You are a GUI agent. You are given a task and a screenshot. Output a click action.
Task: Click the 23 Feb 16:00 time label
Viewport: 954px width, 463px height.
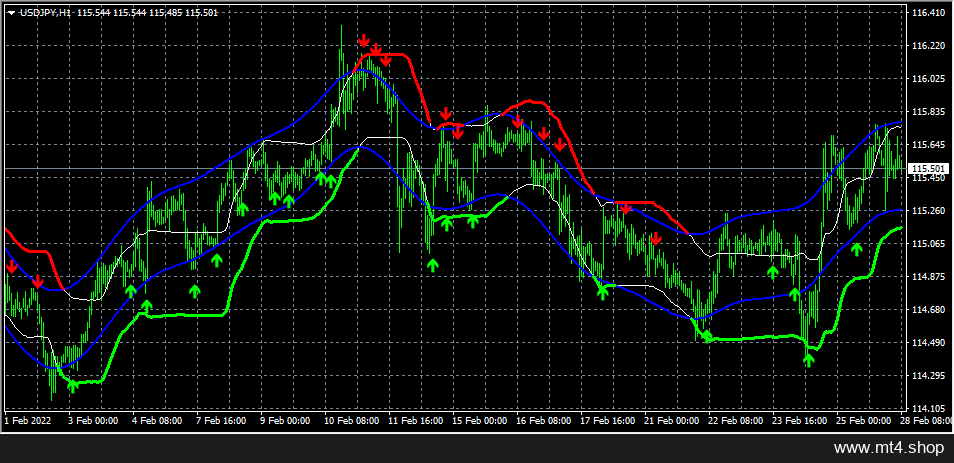click(x=798, y=420)
